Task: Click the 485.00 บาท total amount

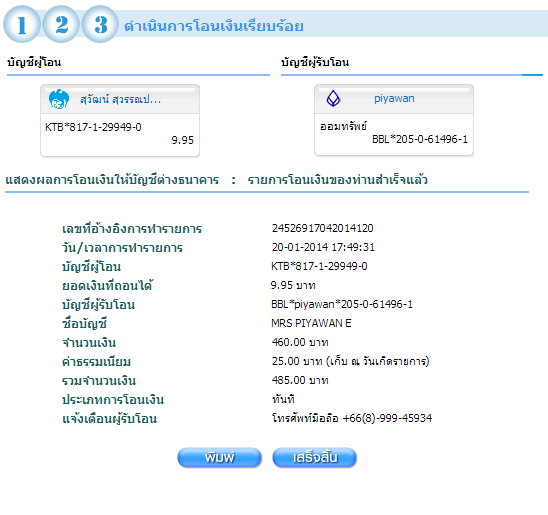Action: (x=300, y=380)
